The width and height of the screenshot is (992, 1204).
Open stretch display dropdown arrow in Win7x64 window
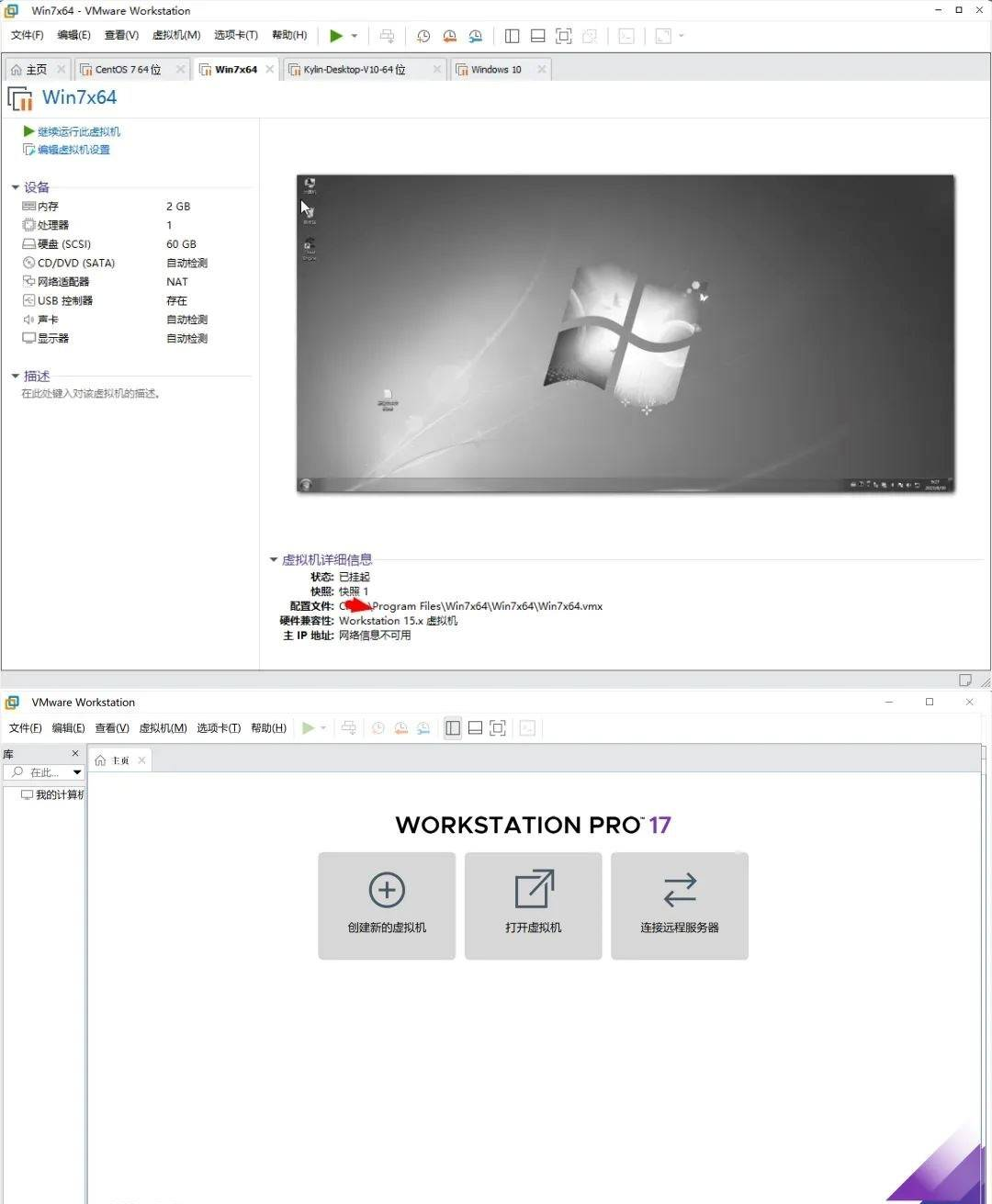682,36
